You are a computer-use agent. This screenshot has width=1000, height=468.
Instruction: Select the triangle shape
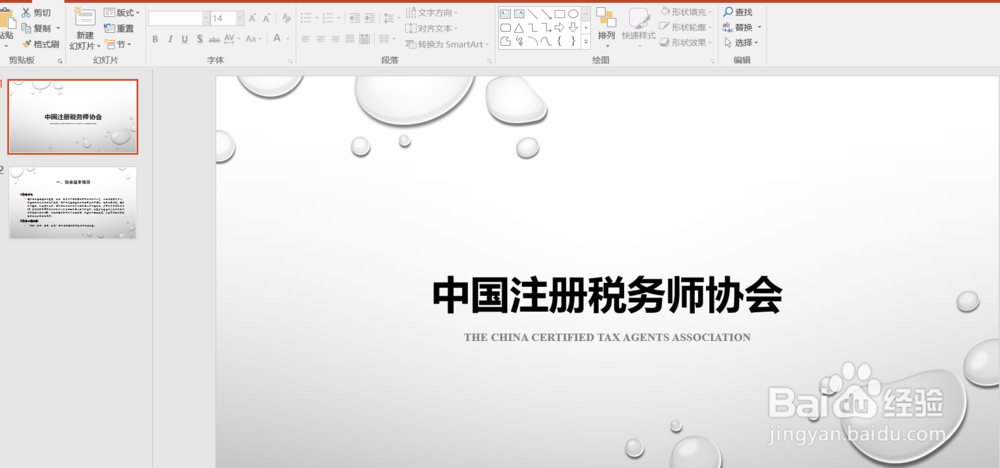pos(519,27)
